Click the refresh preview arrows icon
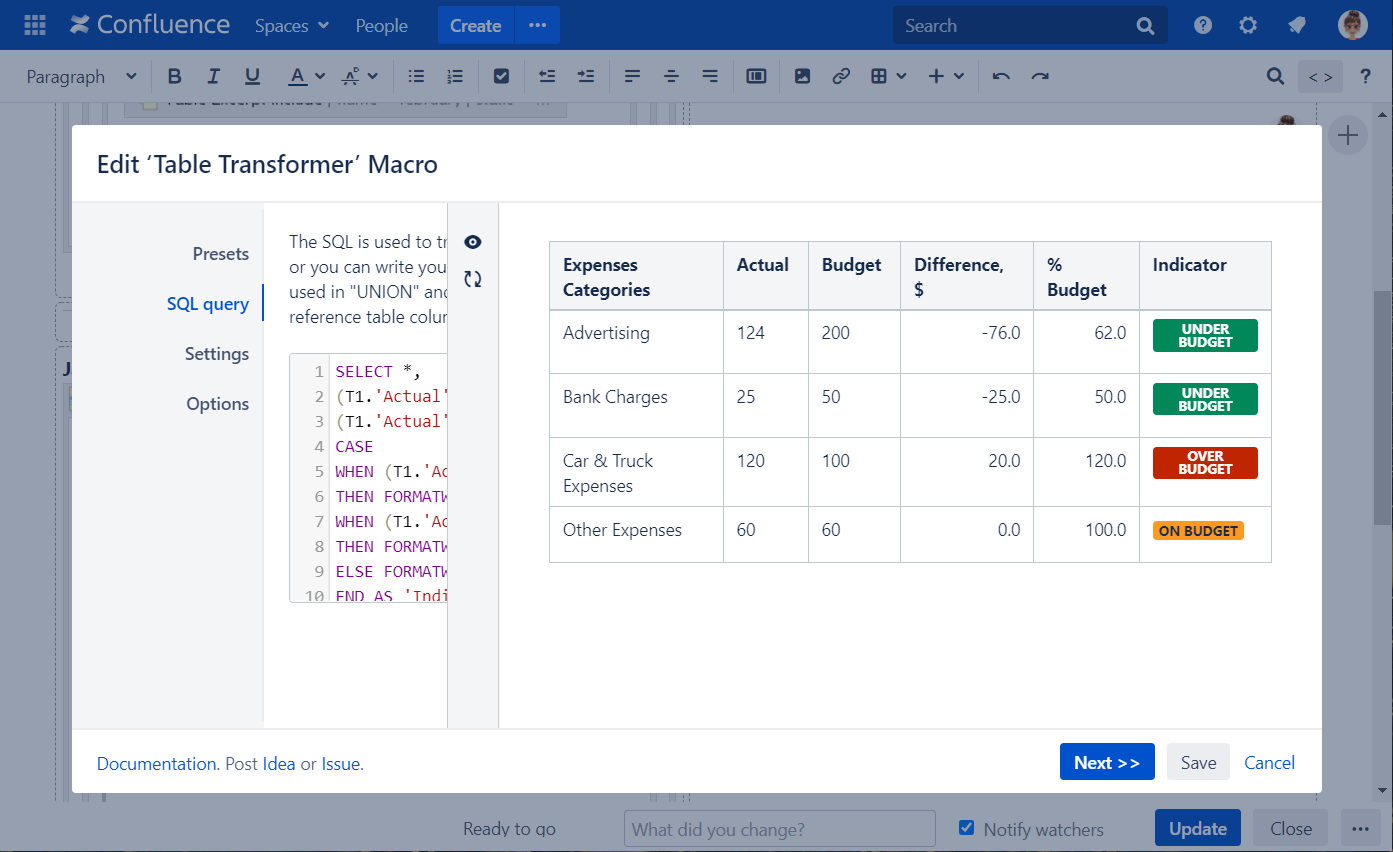This screenshot has width=1393, height=852. [x=473, y=280]
